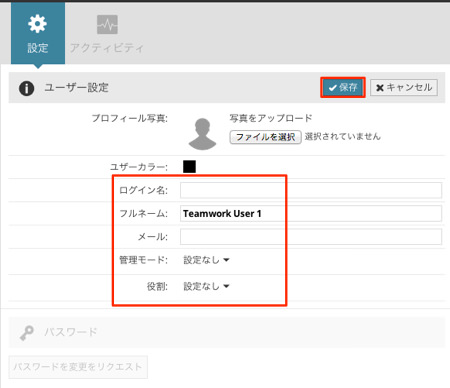This screenshot has width=450, height=388.
Task: Open the 役割 dropdown
Action: click(206, 286)
